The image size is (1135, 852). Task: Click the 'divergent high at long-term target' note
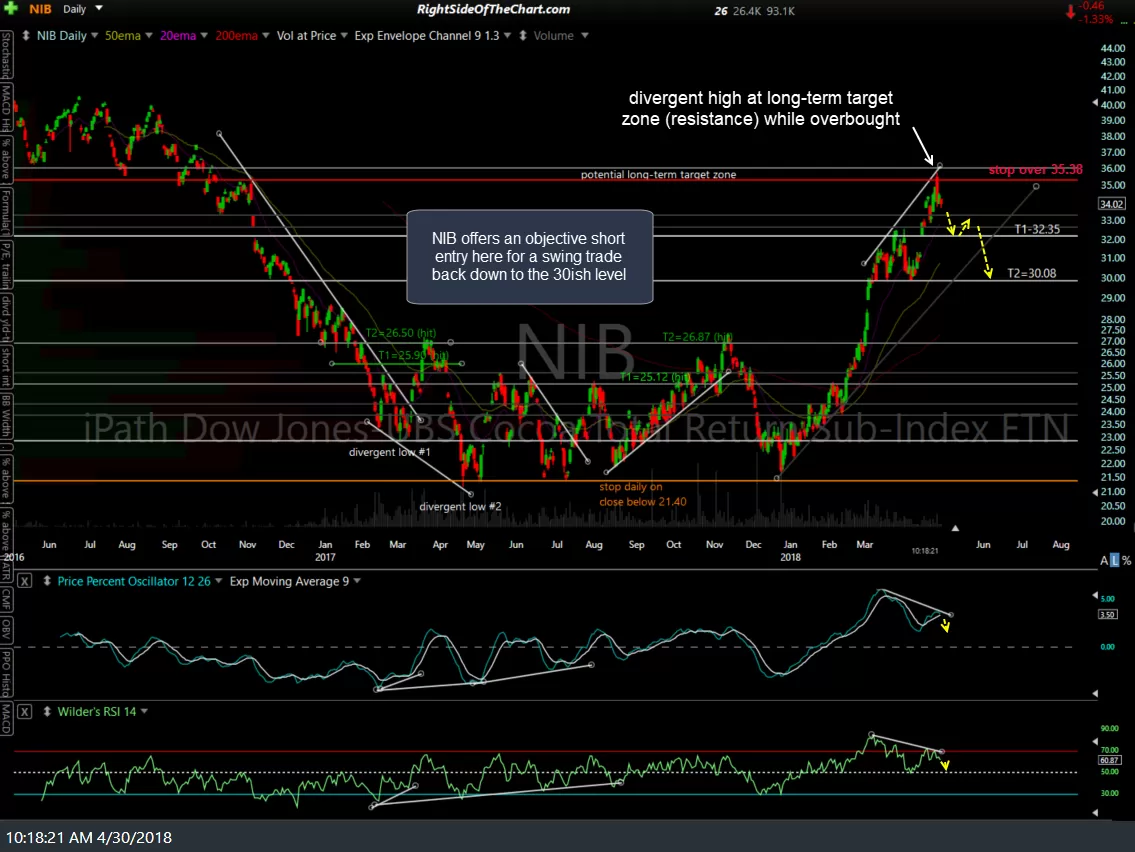[x=760, y=109]
